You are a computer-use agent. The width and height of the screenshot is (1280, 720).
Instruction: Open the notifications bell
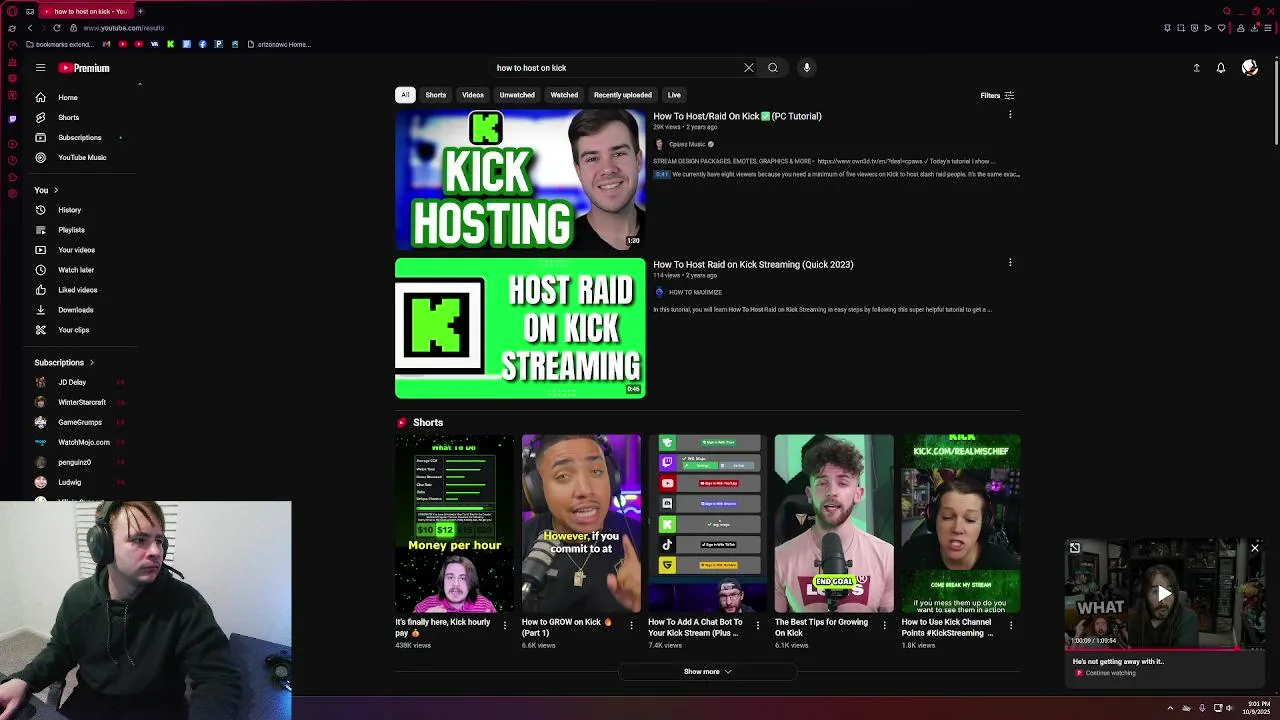(x=1221, y=68)
